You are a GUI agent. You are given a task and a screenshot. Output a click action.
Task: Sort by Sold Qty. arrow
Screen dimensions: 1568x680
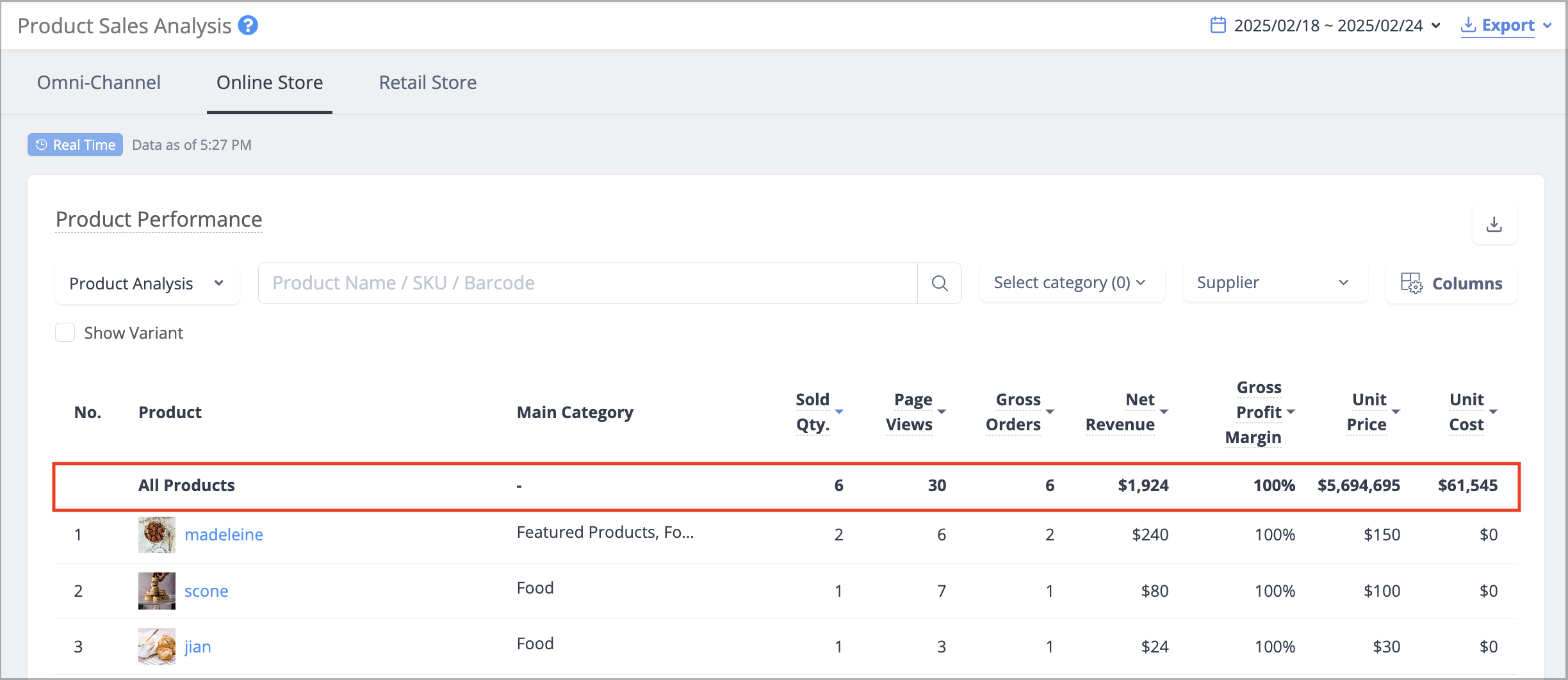click(x=839, y=412)
